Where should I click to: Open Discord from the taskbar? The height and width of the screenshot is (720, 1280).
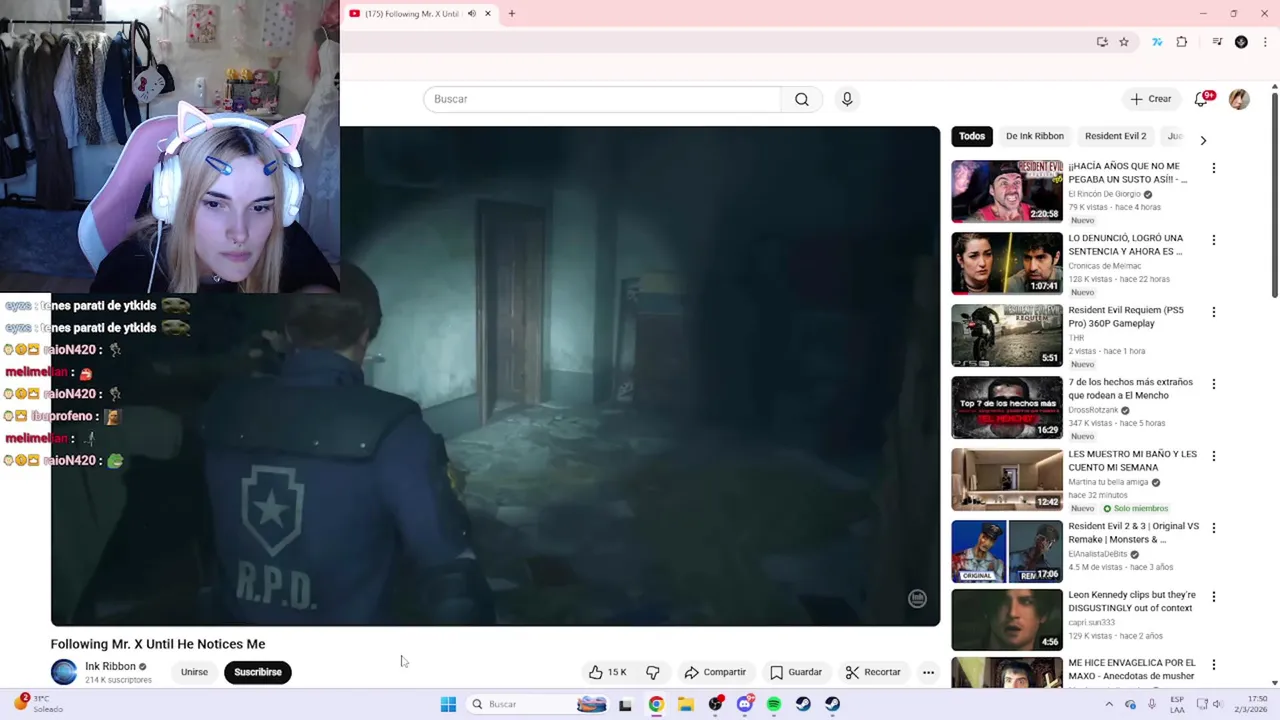click(x=745, y=704)
